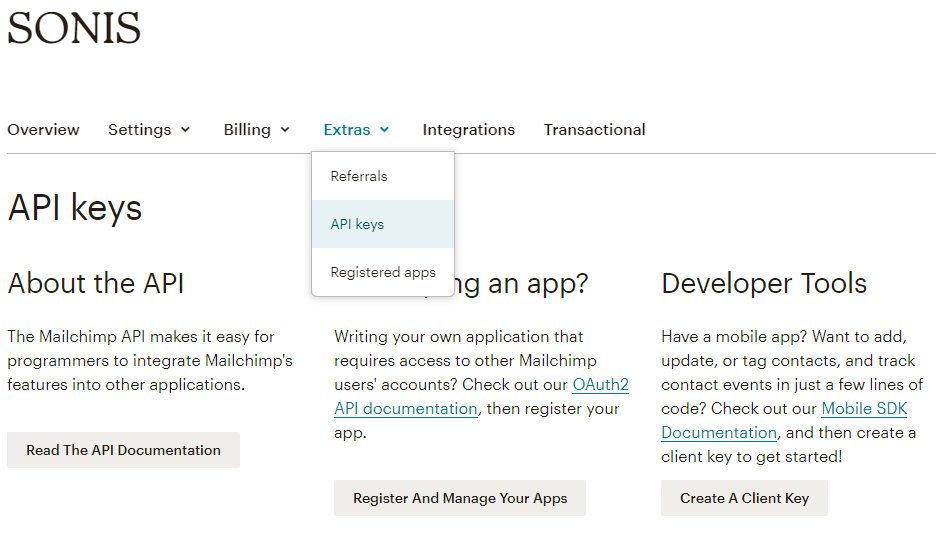This screenshot has width=936, height=534.
Task: Click Register And Manage Your Apps button
Action: point(460,498)
